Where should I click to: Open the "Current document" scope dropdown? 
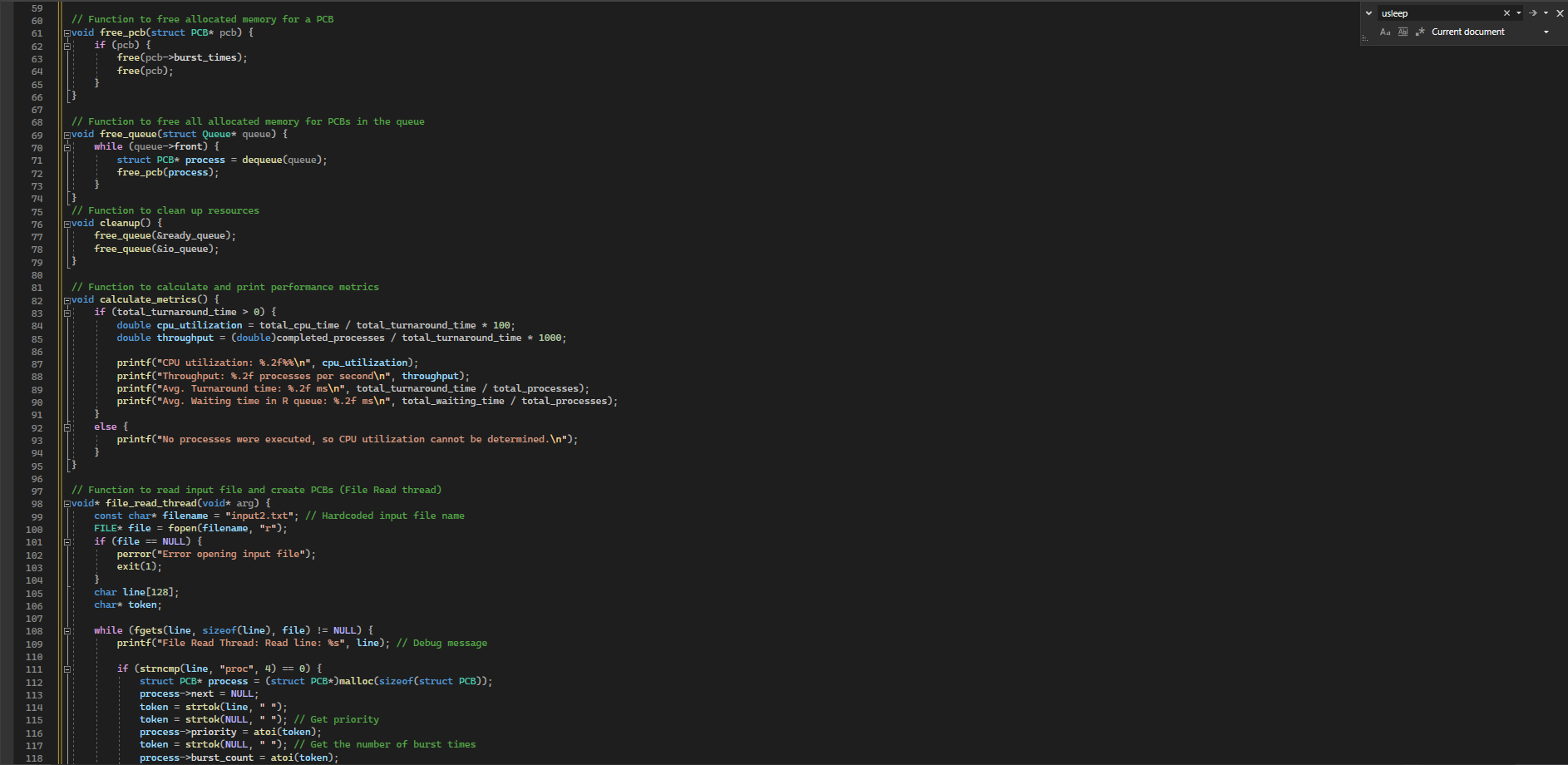(x=1546, y=32)
